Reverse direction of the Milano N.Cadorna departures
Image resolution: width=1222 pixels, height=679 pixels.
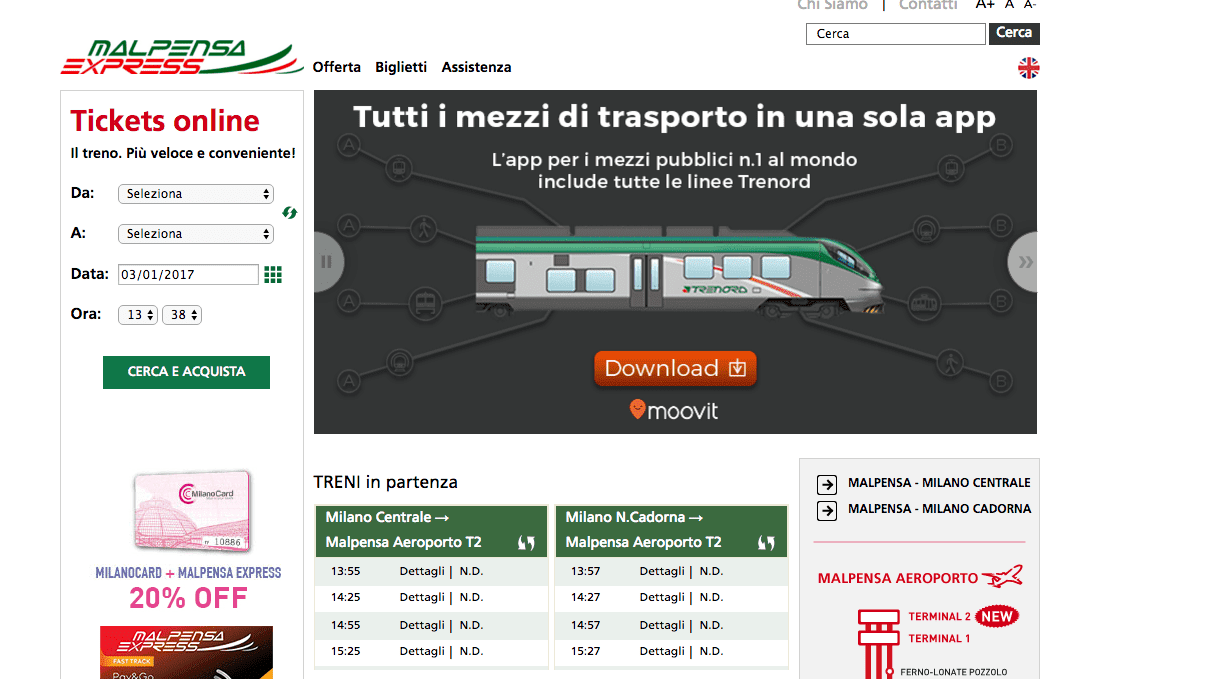pos(766,543)
